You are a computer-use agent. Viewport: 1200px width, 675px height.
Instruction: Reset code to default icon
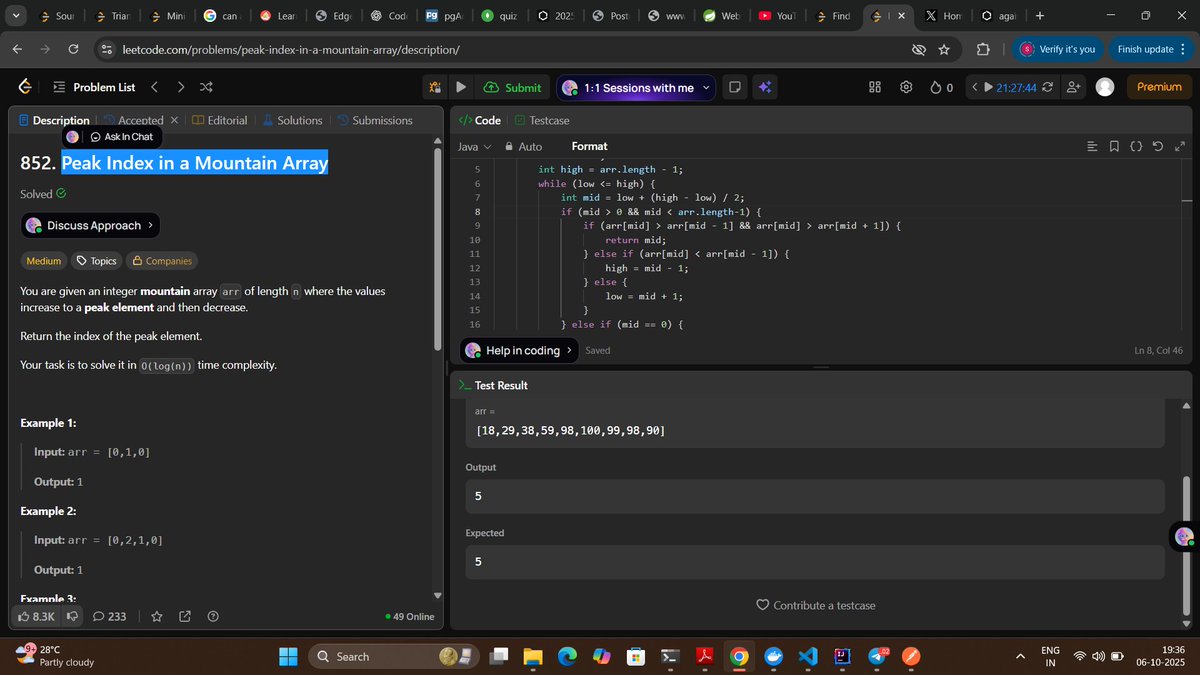[1158, 147]
